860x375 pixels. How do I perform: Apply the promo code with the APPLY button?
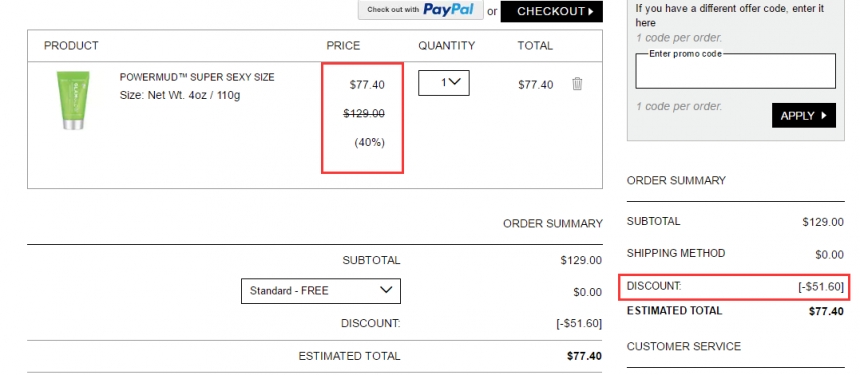[804, 115]
